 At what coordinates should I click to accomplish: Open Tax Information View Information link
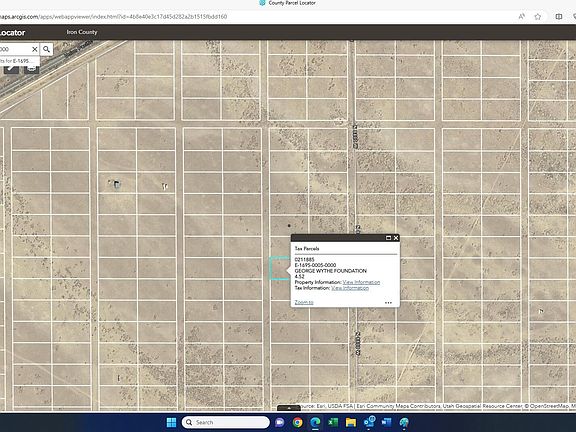[x=350, y=288]
